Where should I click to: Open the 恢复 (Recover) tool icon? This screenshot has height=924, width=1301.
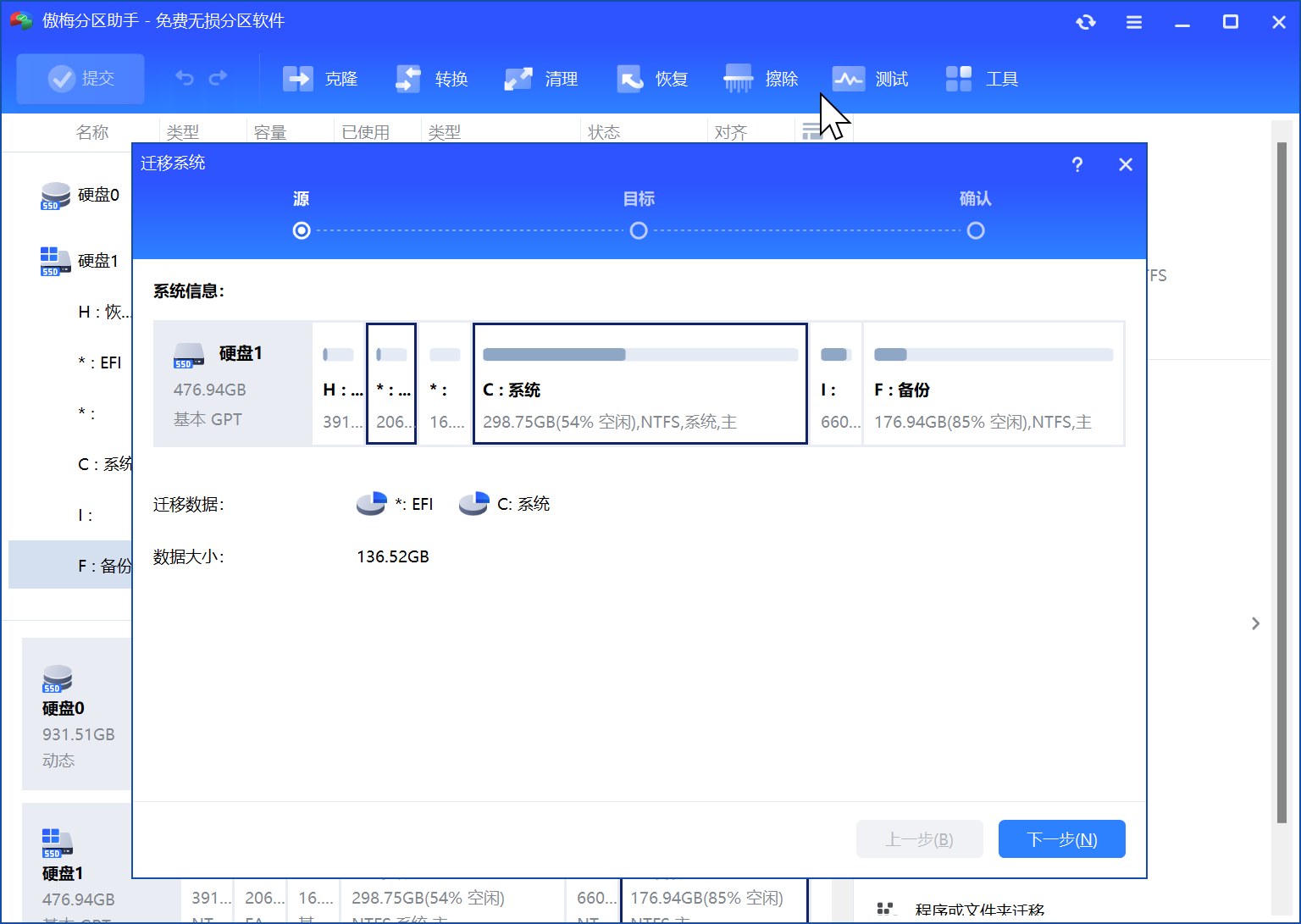(x=628, y=78)
